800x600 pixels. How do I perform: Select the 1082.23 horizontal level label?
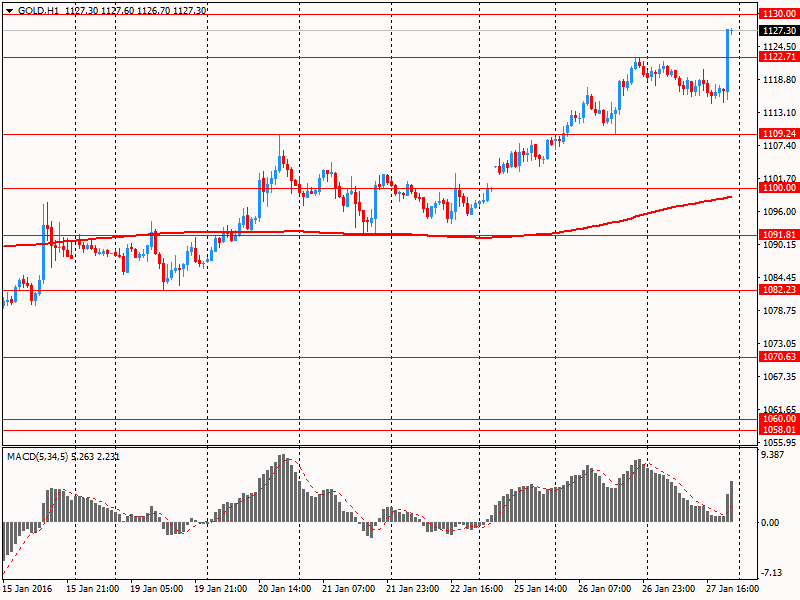pyautogui.click(x=777, y=290)
